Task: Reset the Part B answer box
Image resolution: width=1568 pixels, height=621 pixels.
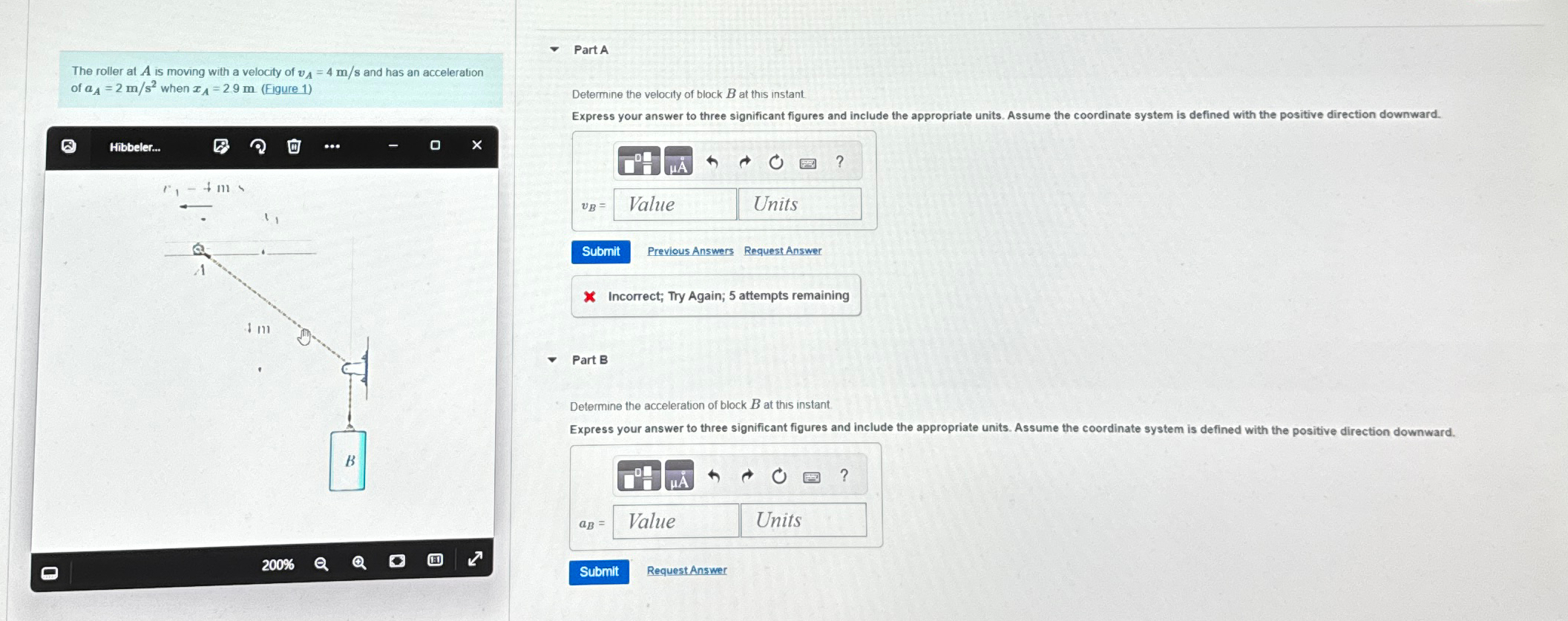Action: [x=779, y=476]
